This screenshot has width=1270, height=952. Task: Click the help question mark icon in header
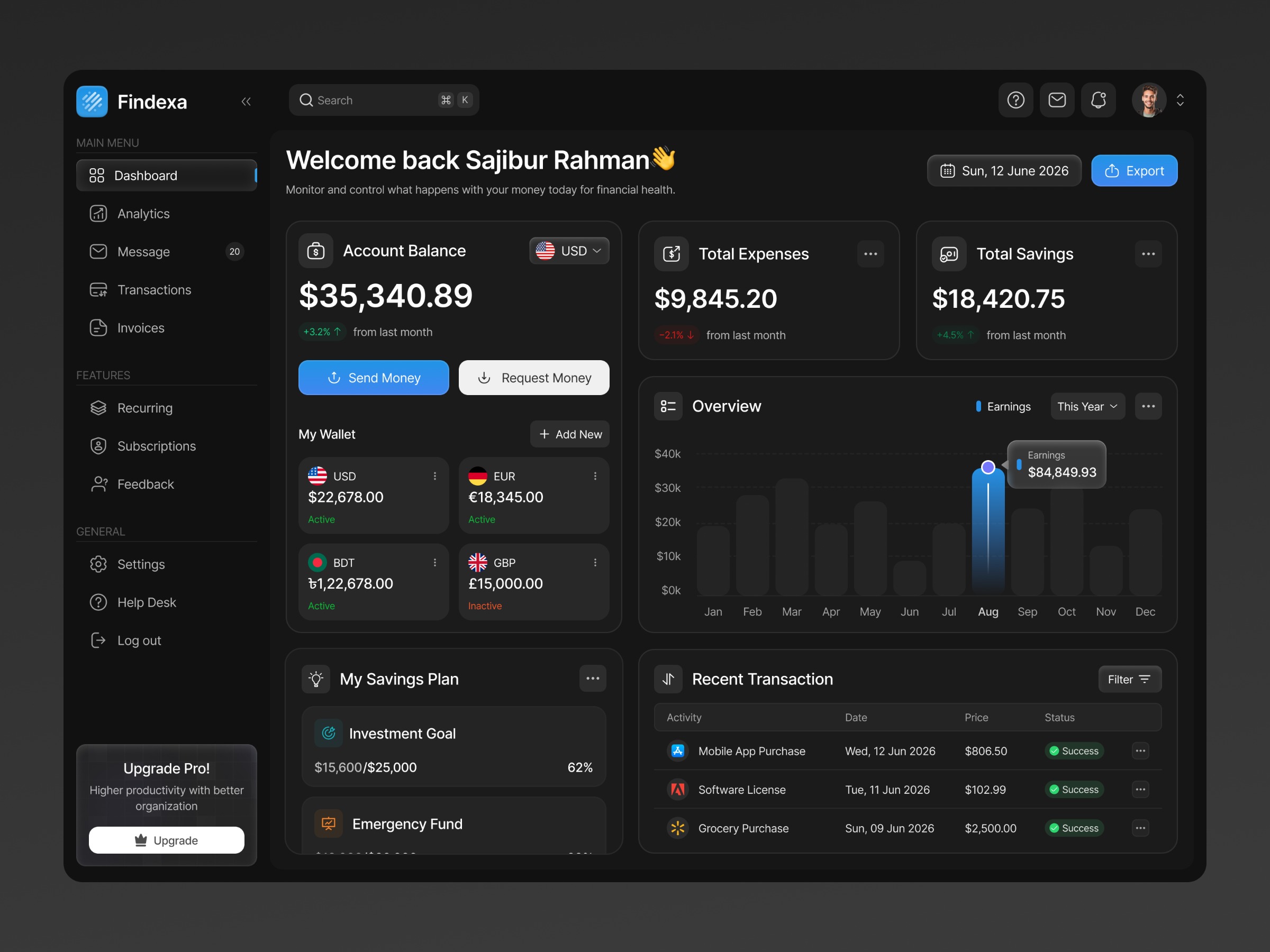[1015, 100]
